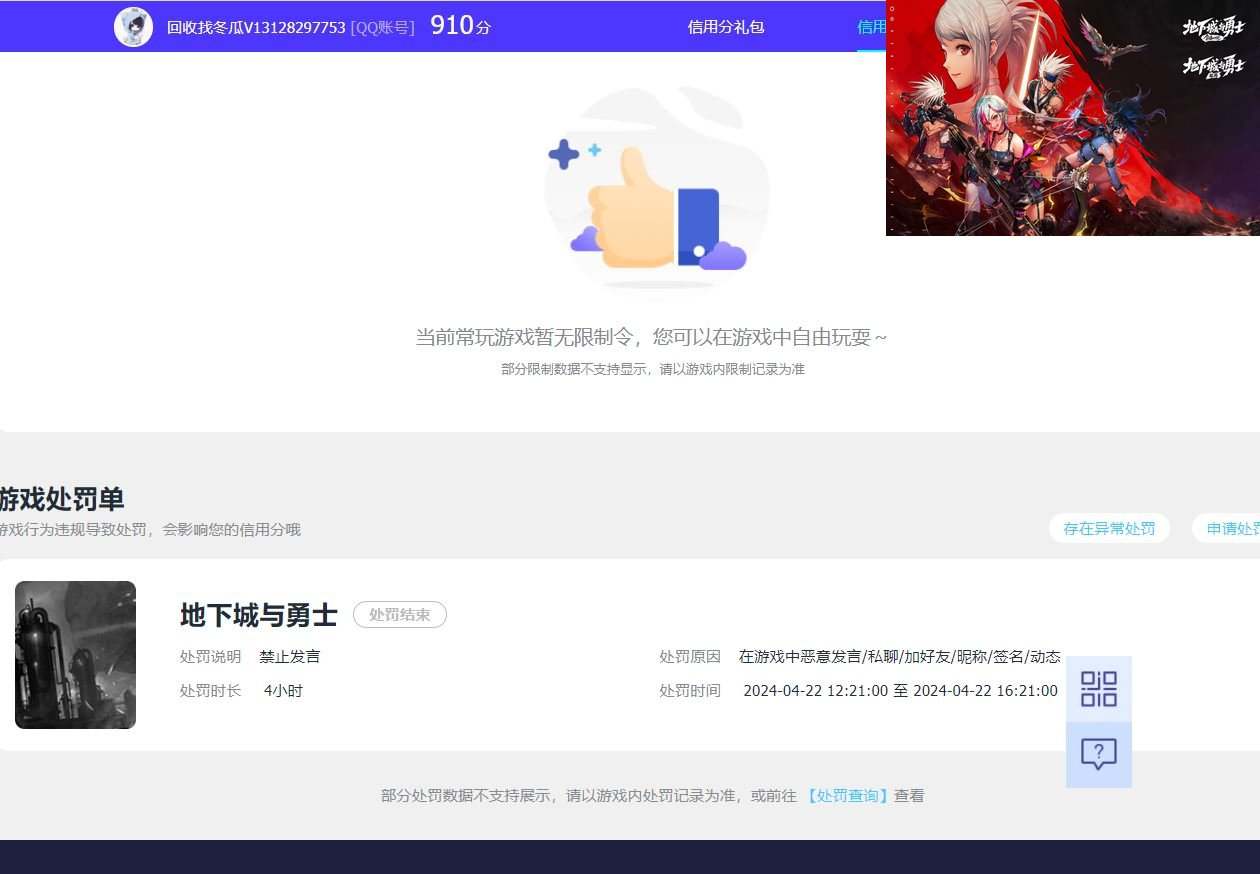Screen dimensions: 1260x874
Task: Click the 处罚时长 label
Action: pos(211,691)
